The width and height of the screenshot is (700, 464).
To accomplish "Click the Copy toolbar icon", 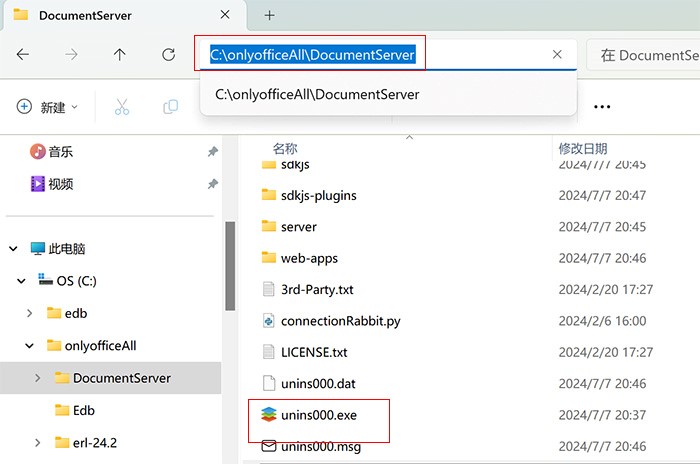I will (171, 107).
